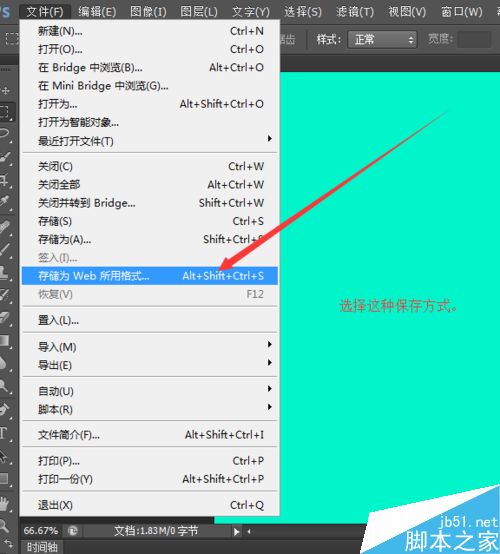The image size is (500, 554).
Task: Choose 存储(S) entry
Action: coord(150,222)
